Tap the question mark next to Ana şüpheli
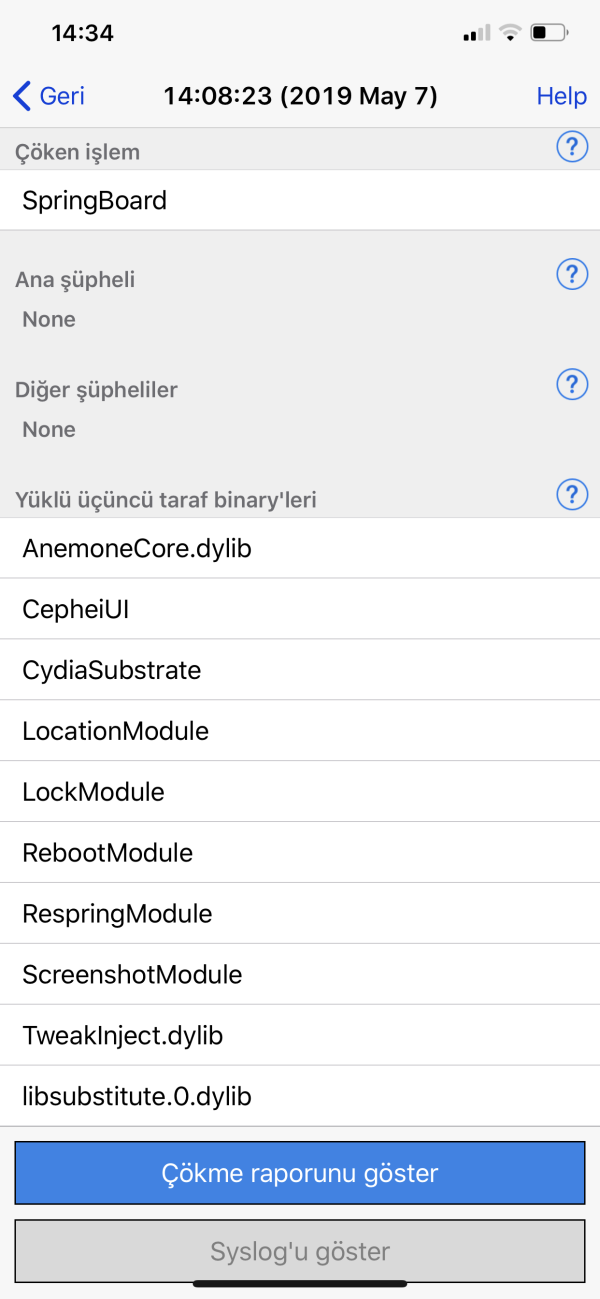 tap(571, 274)
